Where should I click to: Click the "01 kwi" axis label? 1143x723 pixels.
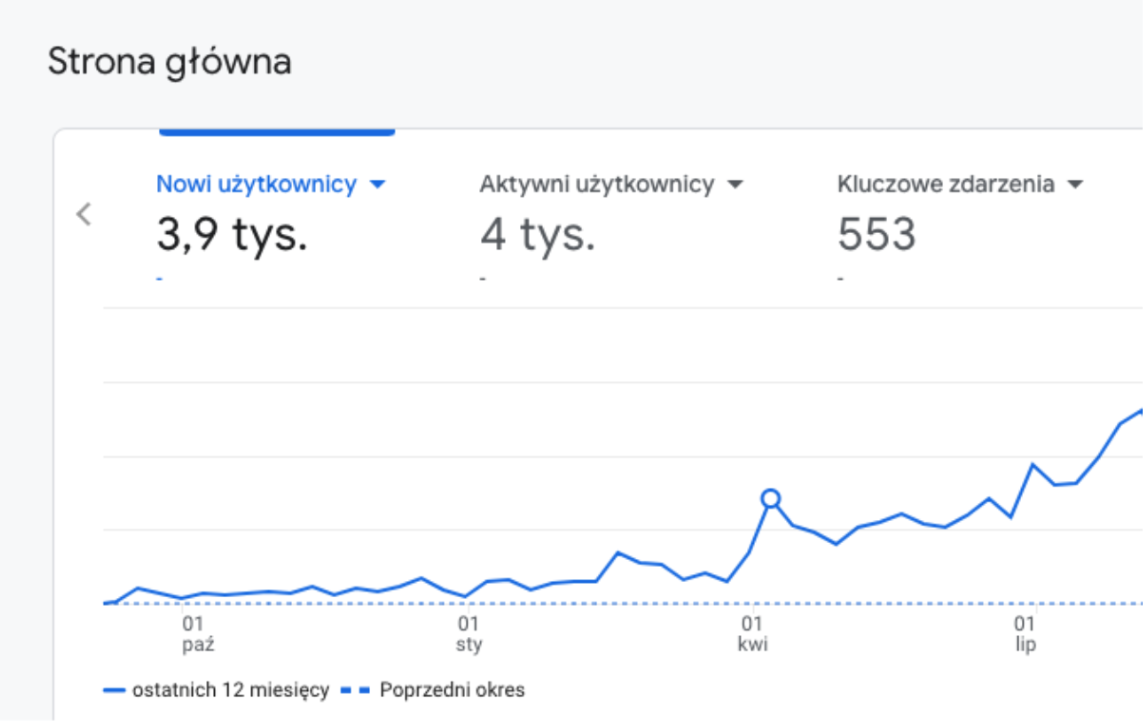[x=752, y=635]
